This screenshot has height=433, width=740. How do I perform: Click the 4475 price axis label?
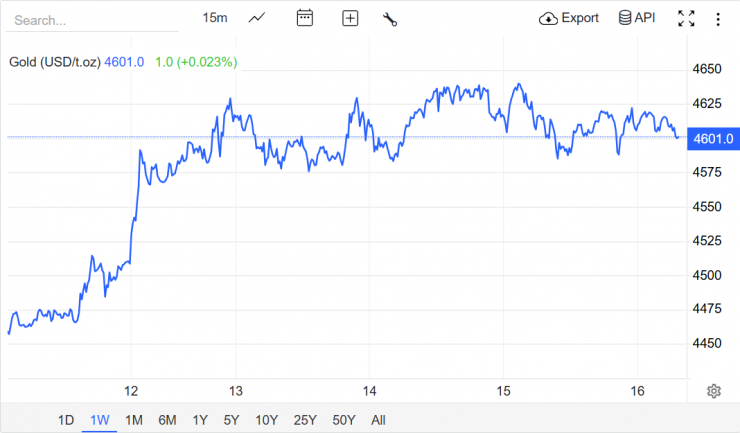click(x=706, y=309)
